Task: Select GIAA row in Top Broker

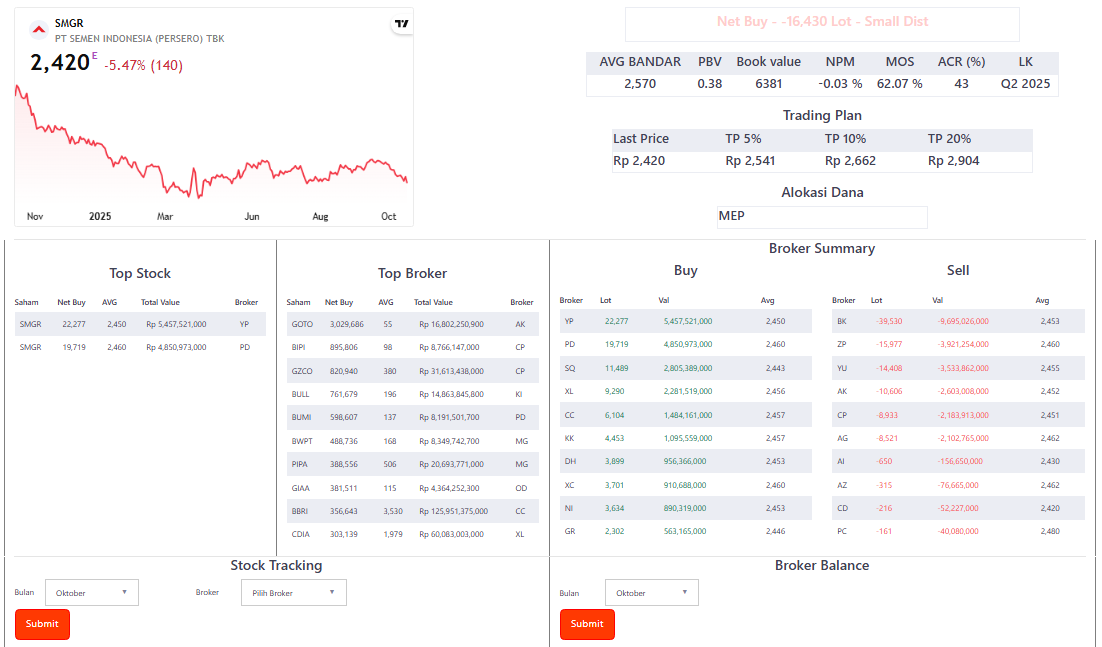Action: [x=413, y=488]
